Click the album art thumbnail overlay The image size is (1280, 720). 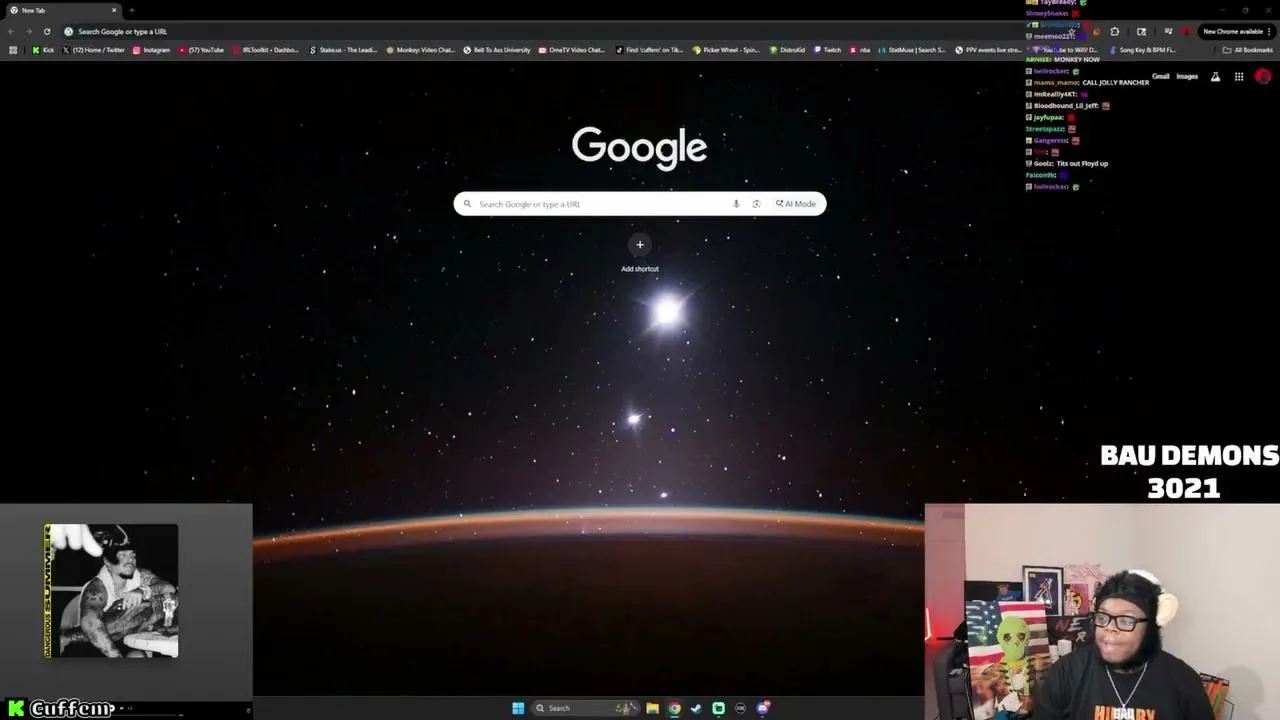111,591
